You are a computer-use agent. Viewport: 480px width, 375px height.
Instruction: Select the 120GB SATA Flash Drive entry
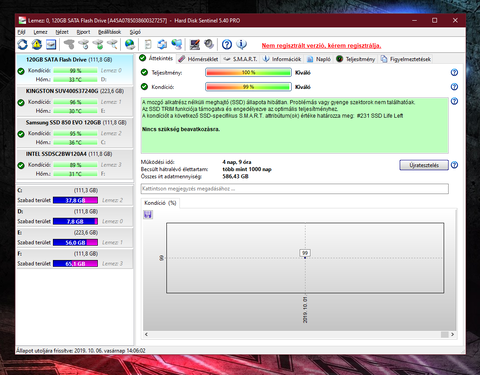point(75,69)
